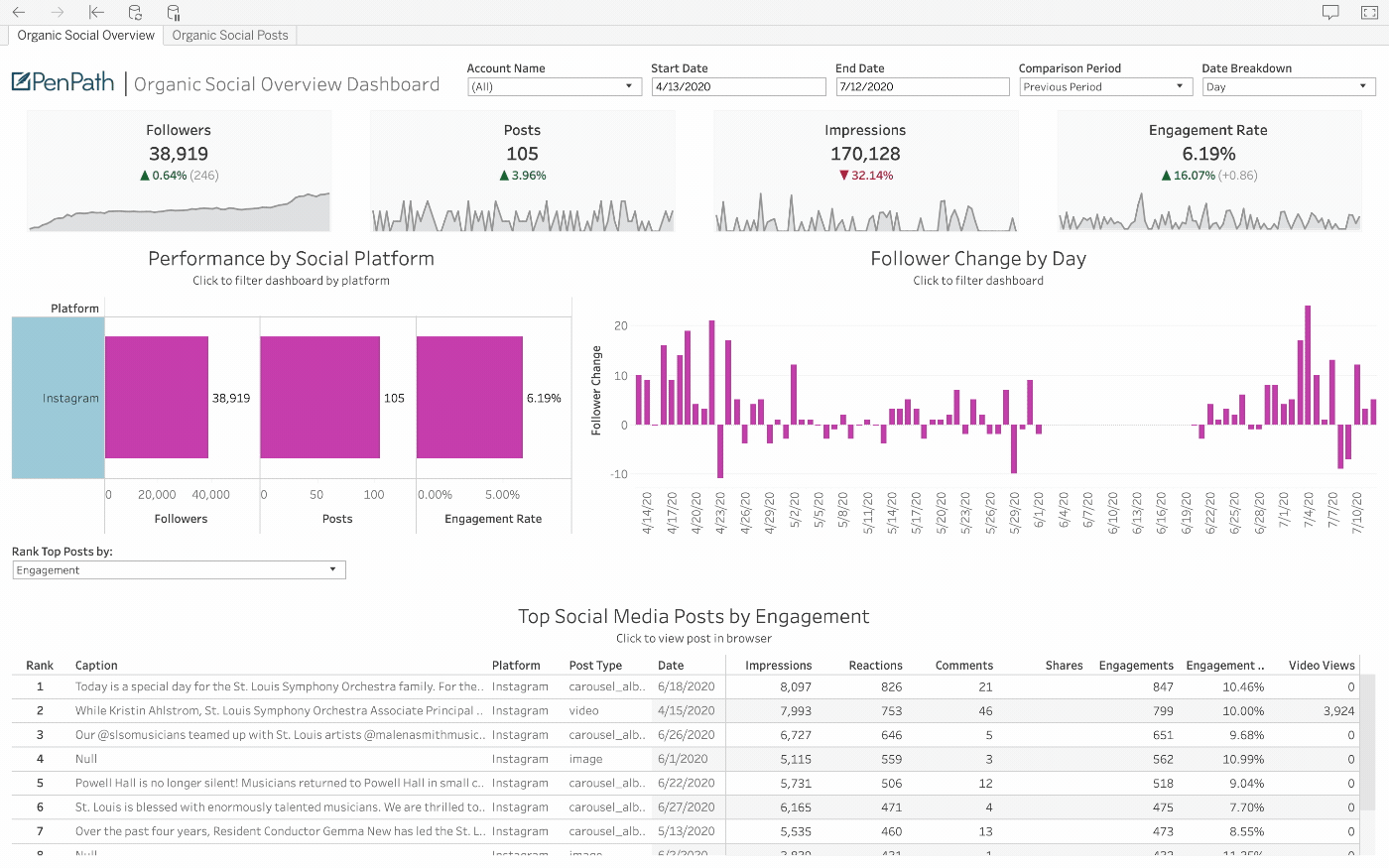The image size is (1389, 868).
Task: Click the Followers bar showing 38,919
Action: (x=157, y=397)
